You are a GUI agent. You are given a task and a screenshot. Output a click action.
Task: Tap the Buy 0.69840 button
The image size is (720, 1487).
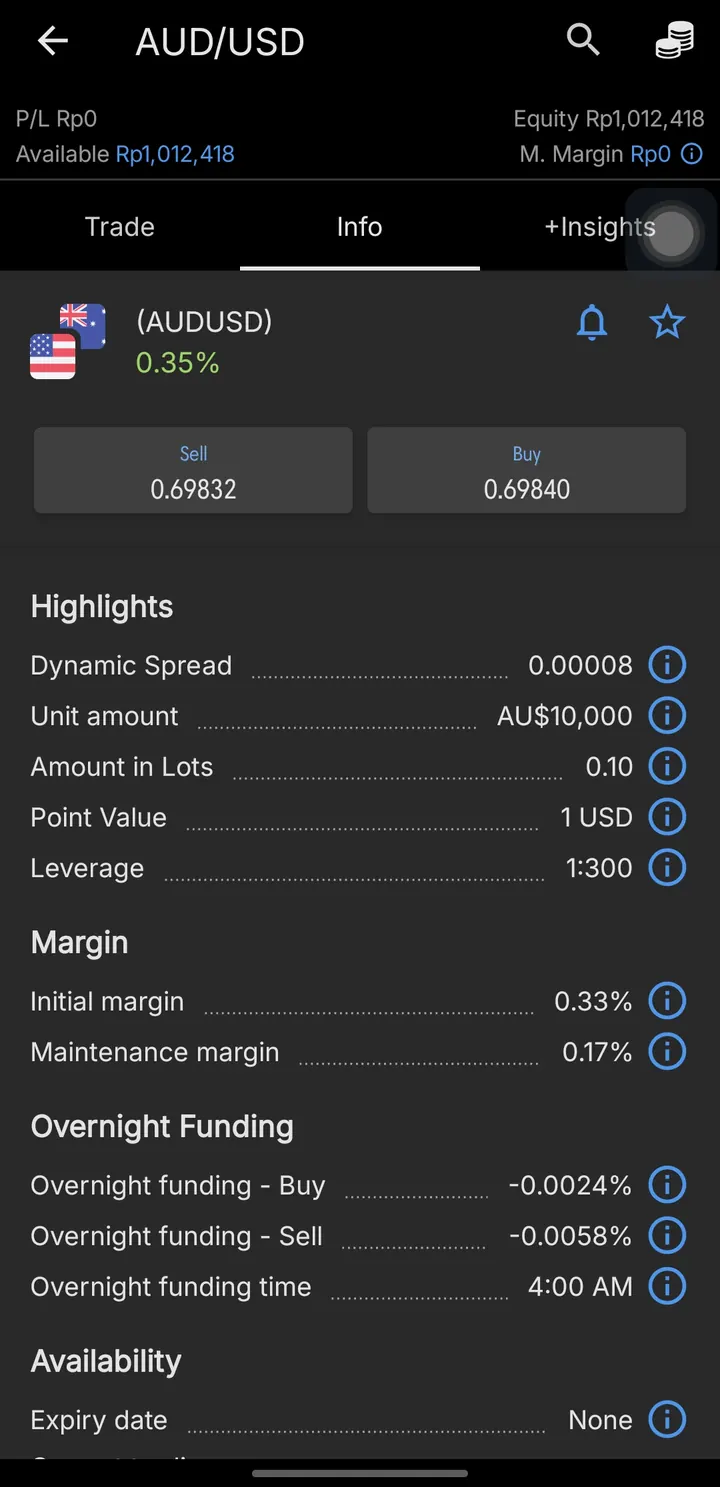tap(527, 471)
